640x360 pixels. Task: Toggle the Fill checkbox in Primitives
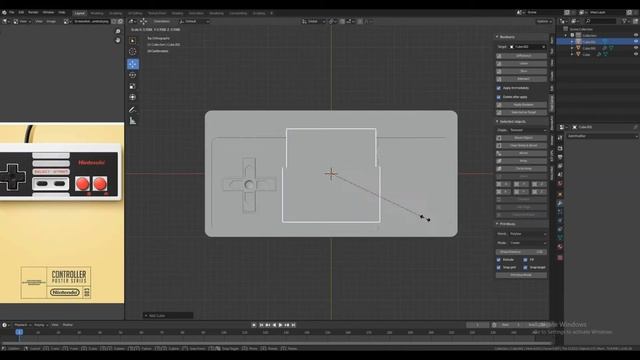(526, 260)
